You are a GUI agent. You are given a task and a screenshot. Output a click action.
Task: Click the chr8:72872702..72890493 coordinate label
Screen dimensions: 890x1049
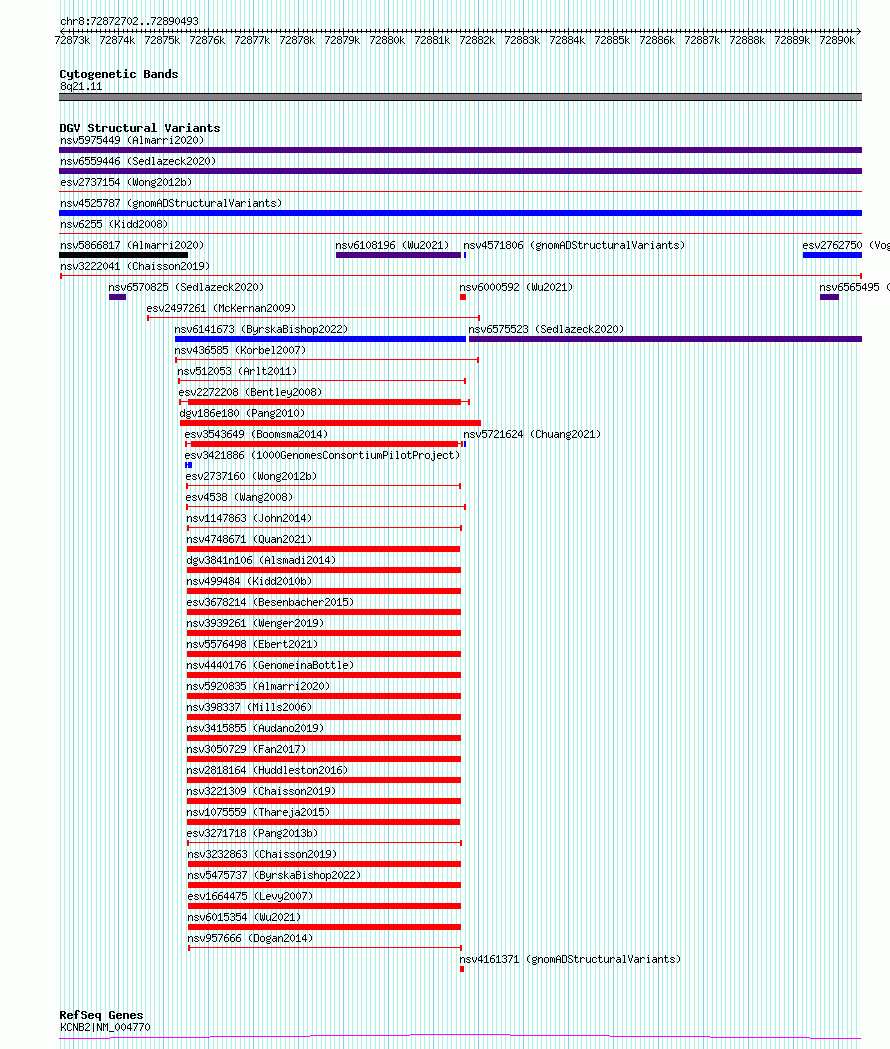(x=129, y=21)
